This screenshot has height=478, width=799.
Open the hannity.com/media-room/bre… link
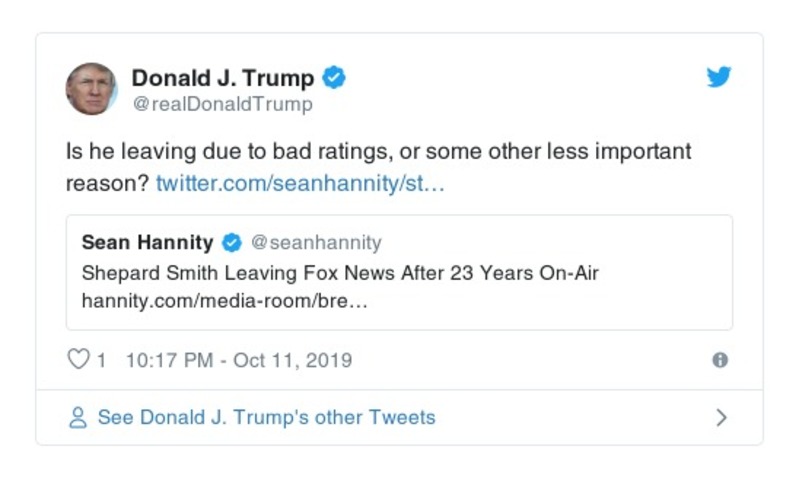pyautogui.click(x=225, y=301)
